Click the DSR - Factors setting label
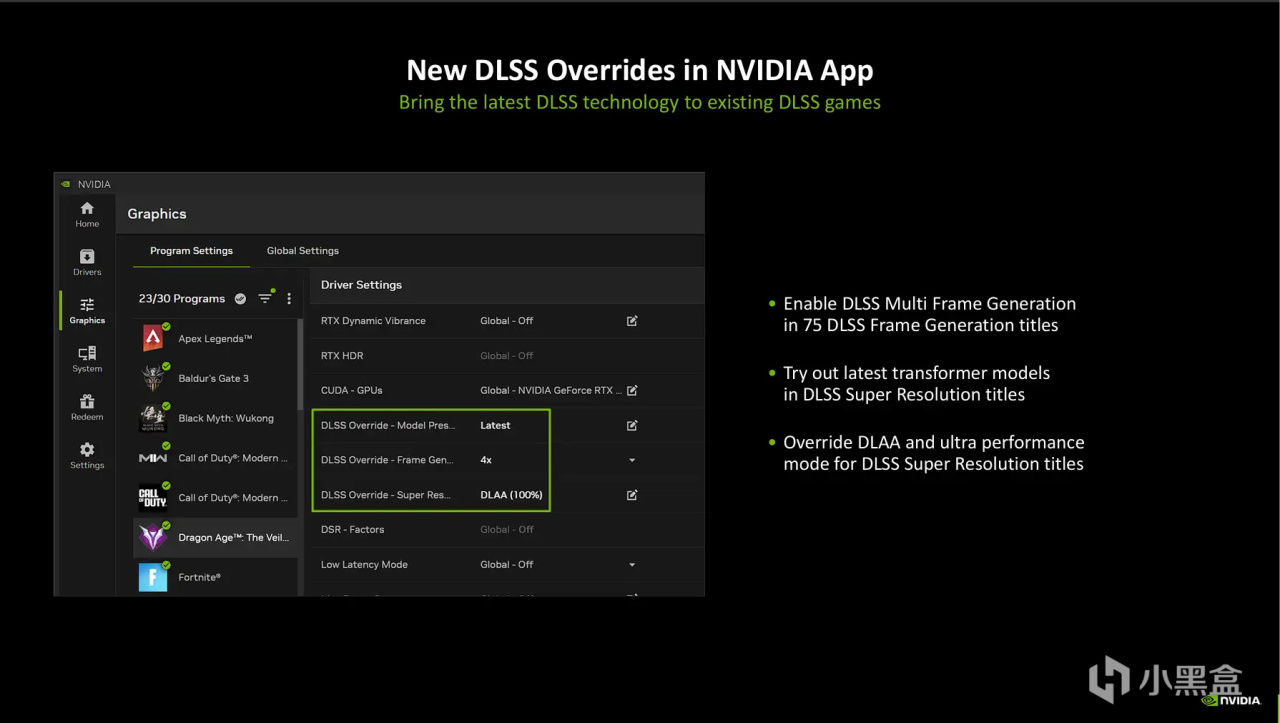 point(352,530)
